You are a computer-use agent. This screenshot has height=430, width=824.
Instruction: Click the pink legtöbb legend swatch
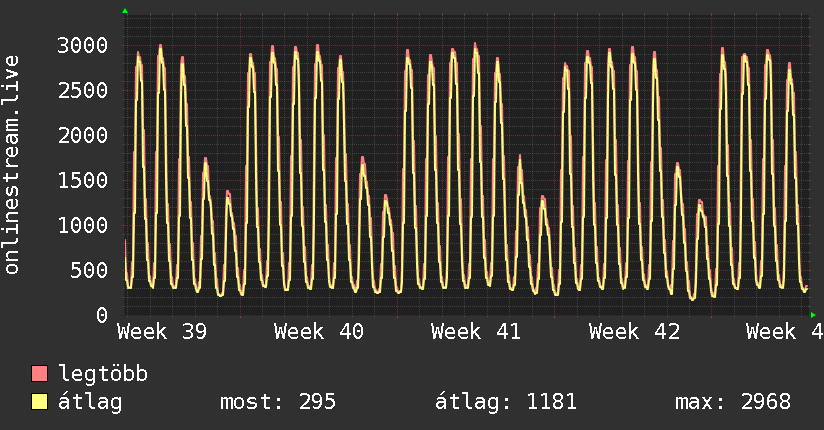[39, 373]
